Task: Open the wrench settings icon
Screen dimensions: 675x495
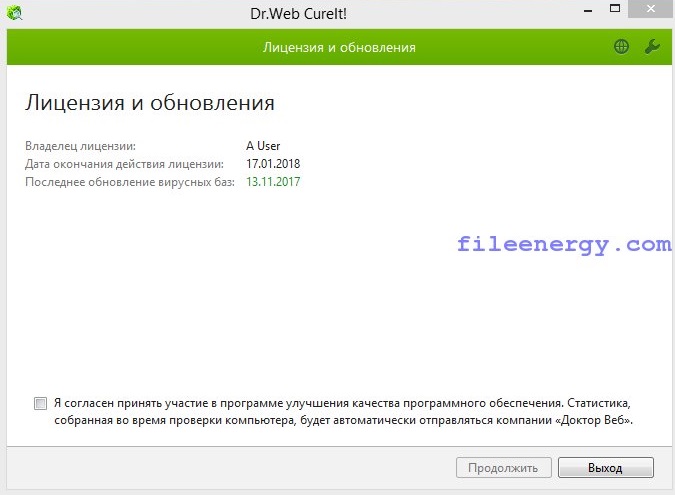Action: 652,46
